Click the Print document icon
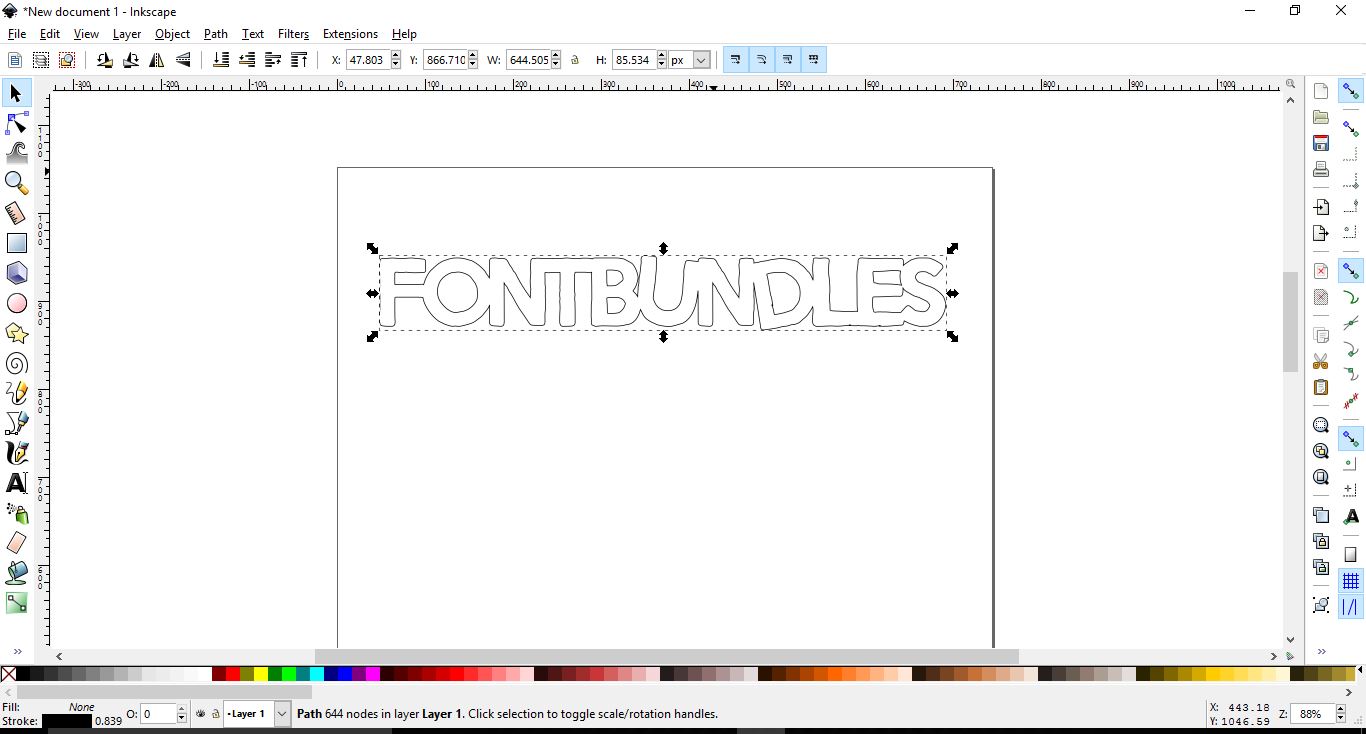This screenshot has width=1366, height=734. pyautogui.click(x=1321, y=169)
